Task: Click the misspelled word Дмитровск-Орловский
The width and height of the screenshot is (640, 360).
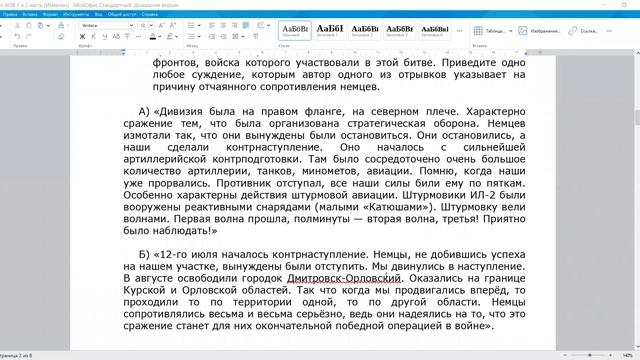Action: point(344,278)
